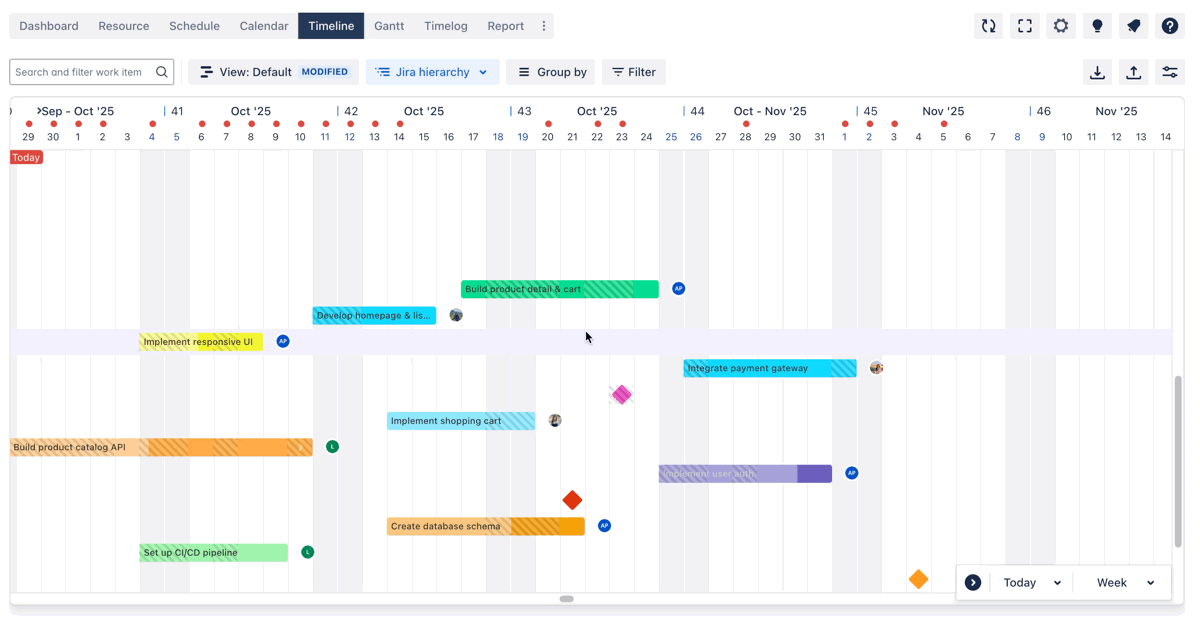Click the horizontal scrollbar handle at bottom

566,599
